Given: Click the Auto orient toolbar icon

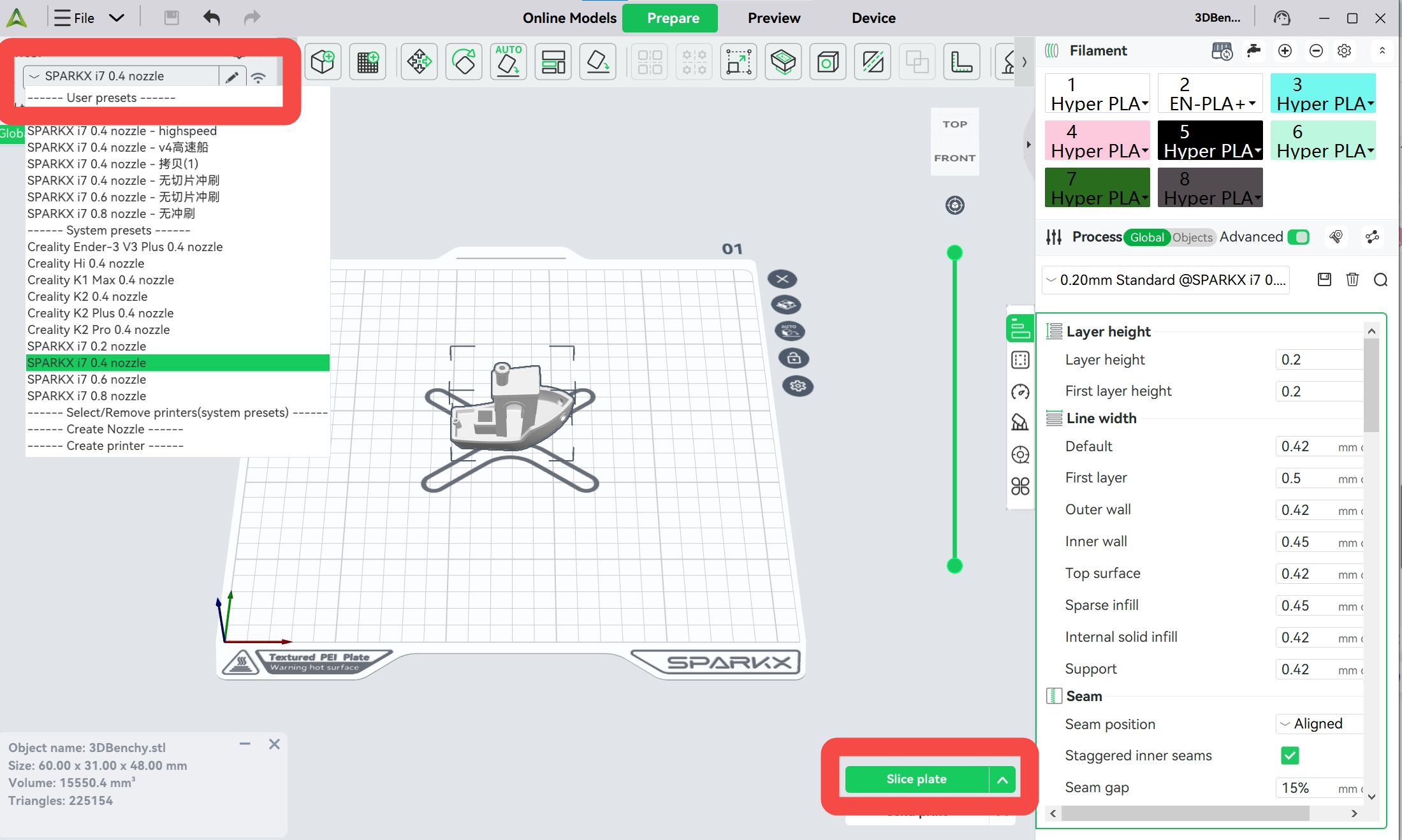Looking at the screenshot, I should 508,62.
